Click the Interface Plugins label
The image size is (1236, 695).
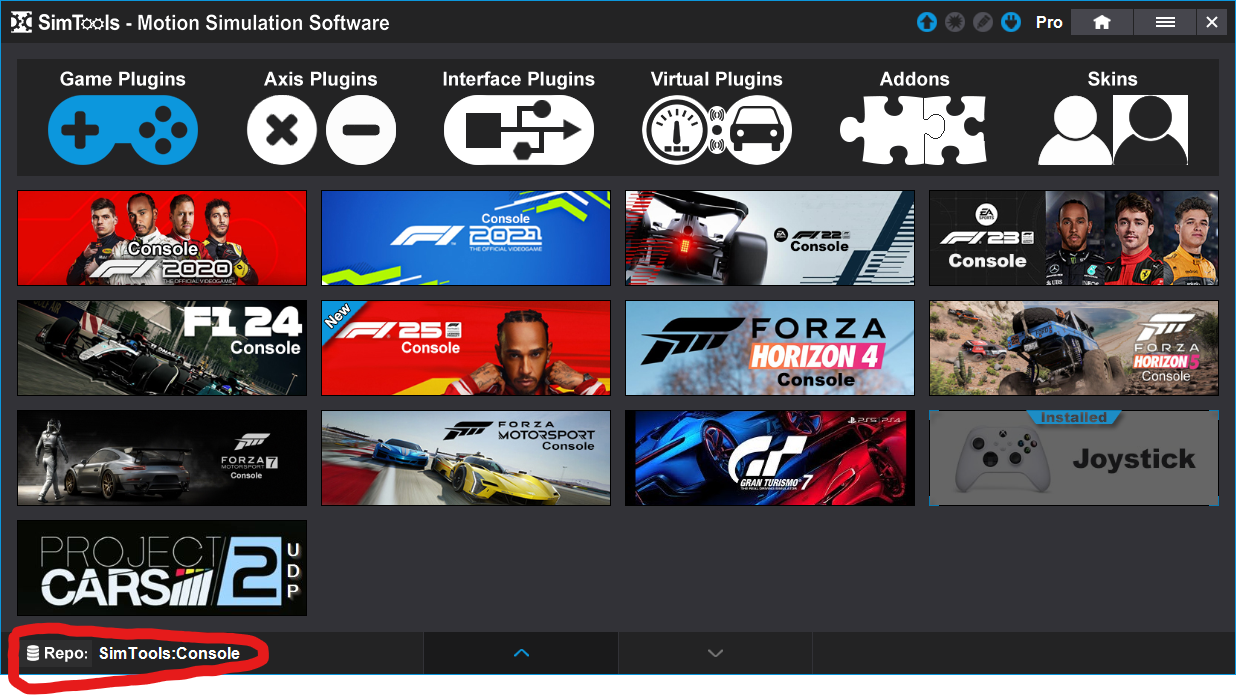click(519, 79)
